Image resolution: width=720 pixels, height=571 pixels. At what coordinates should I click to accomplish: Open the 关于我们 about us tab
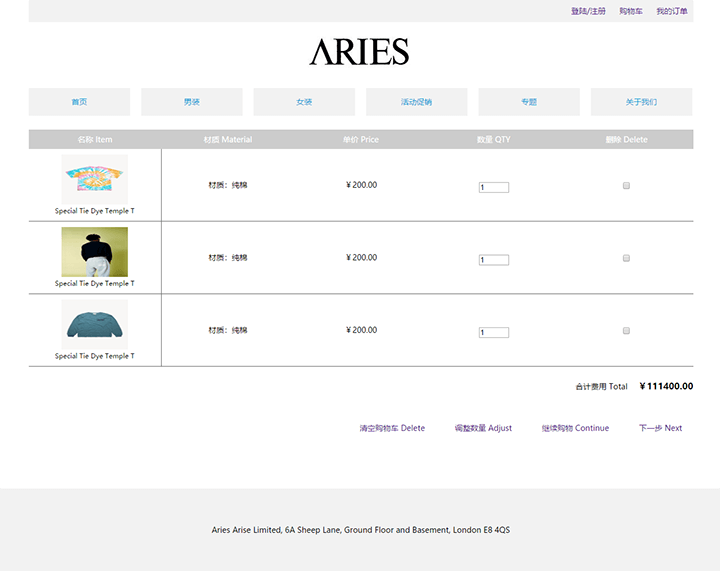pos(641,102)
